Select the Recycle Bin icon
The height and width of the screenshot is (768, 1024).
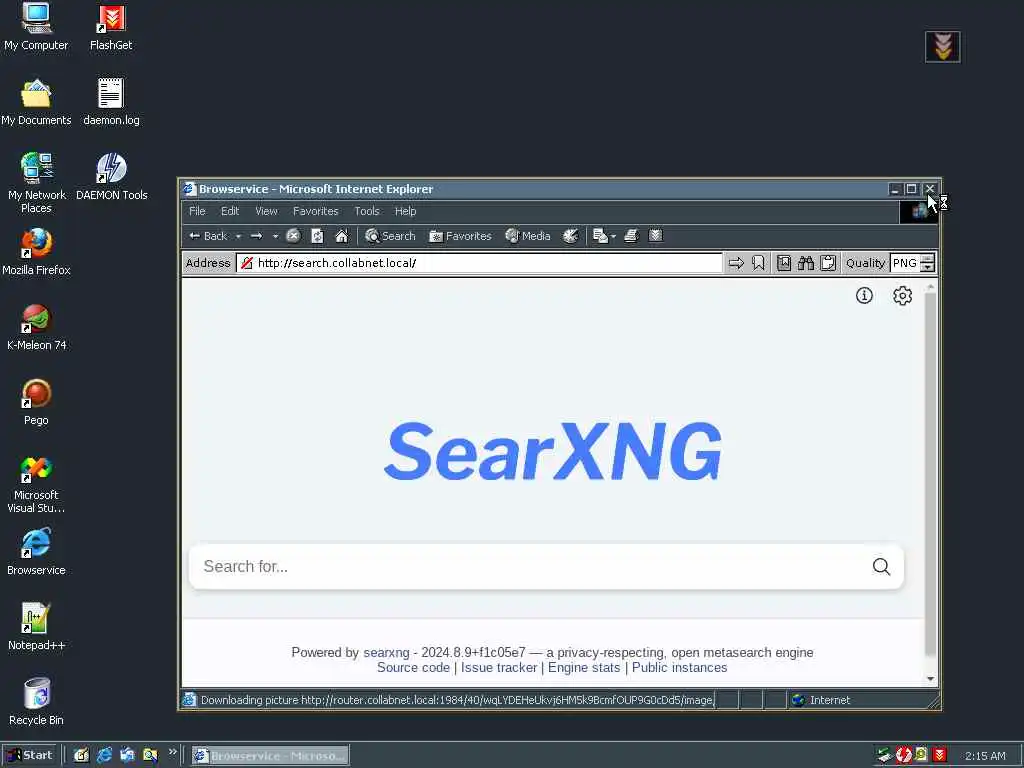(36, 702)
